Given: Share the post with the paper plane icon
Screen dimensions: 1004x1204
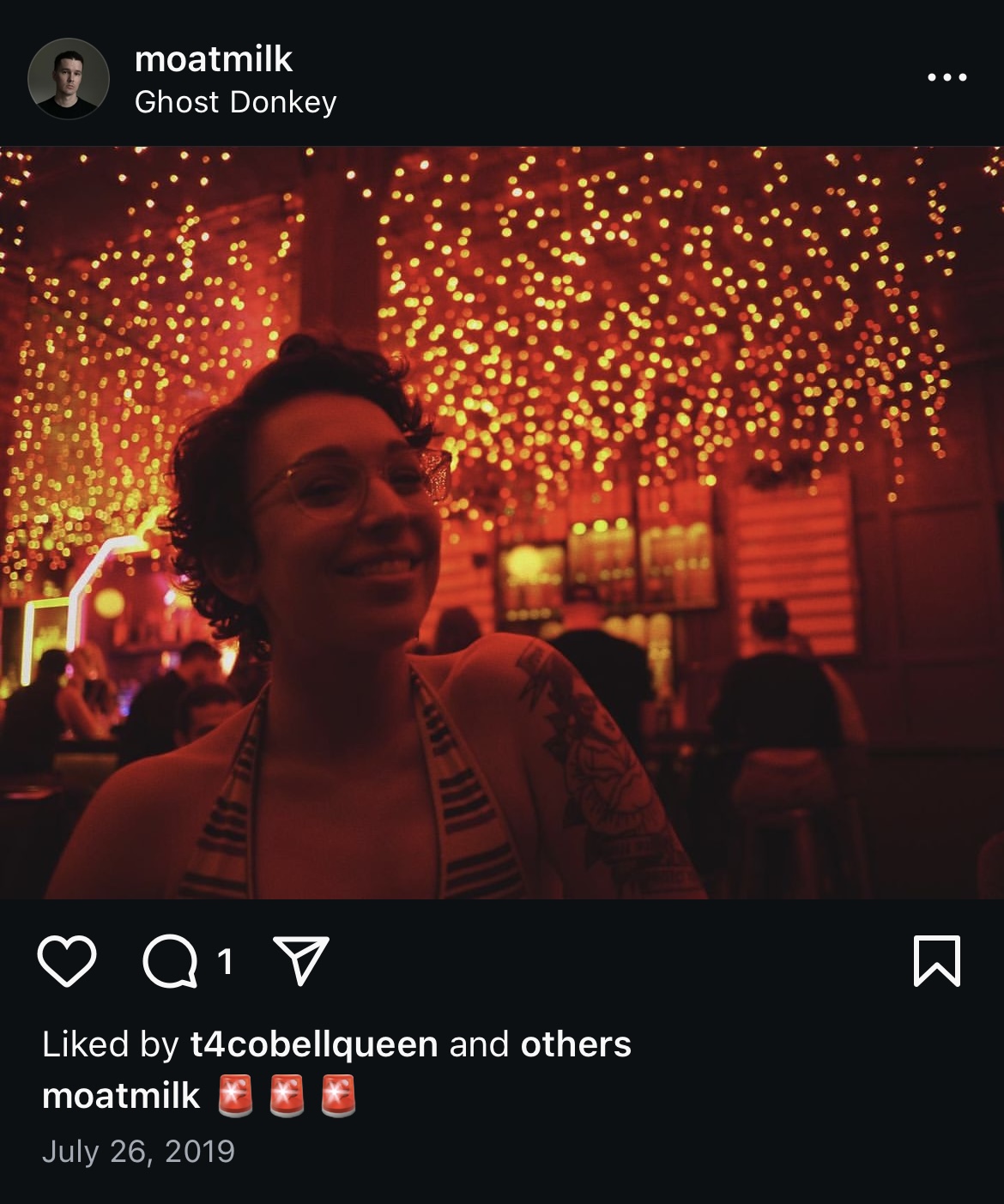Looking at the screenshot, I should click(x=301, y=960).
